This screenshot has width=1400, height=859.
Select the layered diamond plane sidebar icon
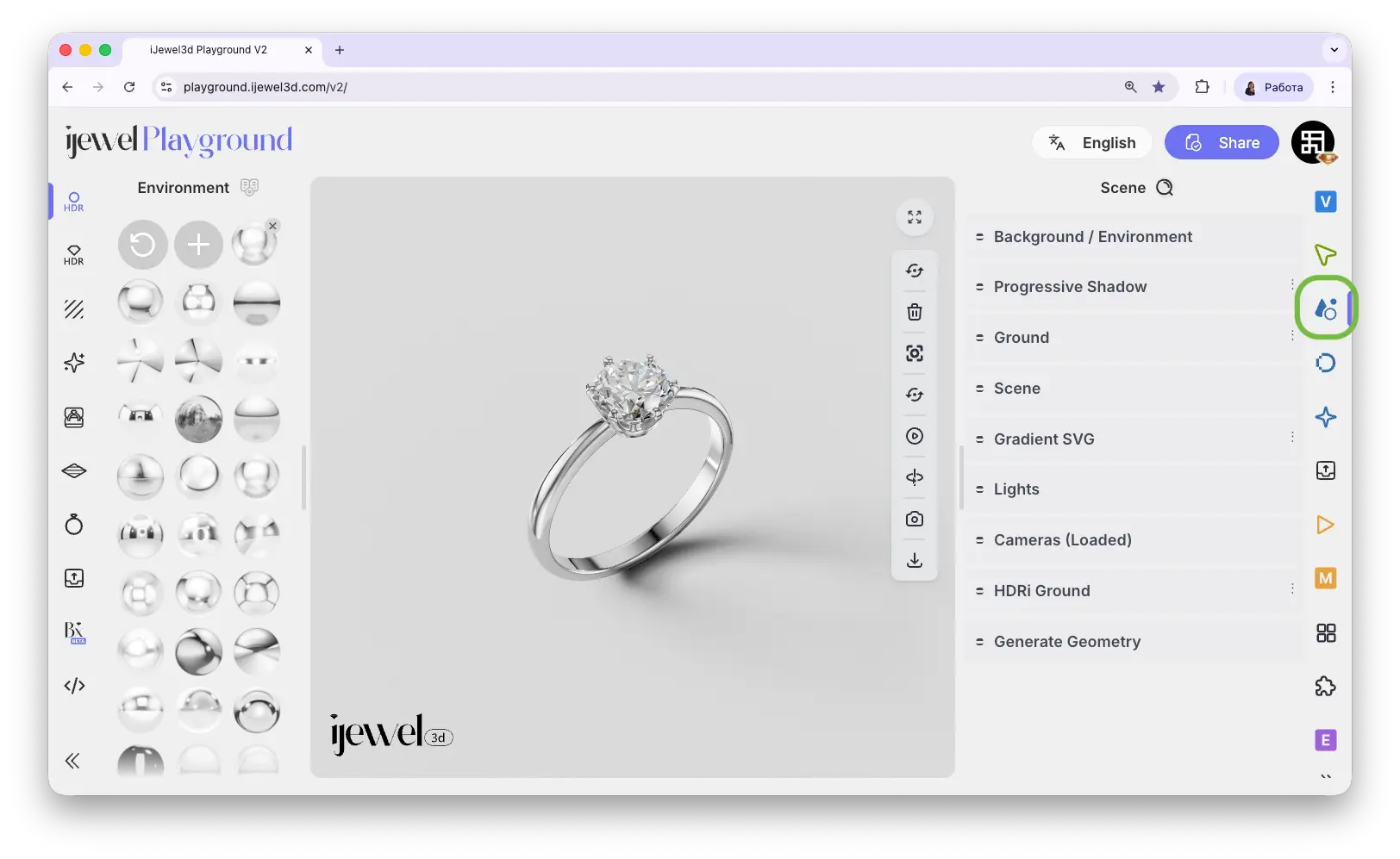coord(74,471)
